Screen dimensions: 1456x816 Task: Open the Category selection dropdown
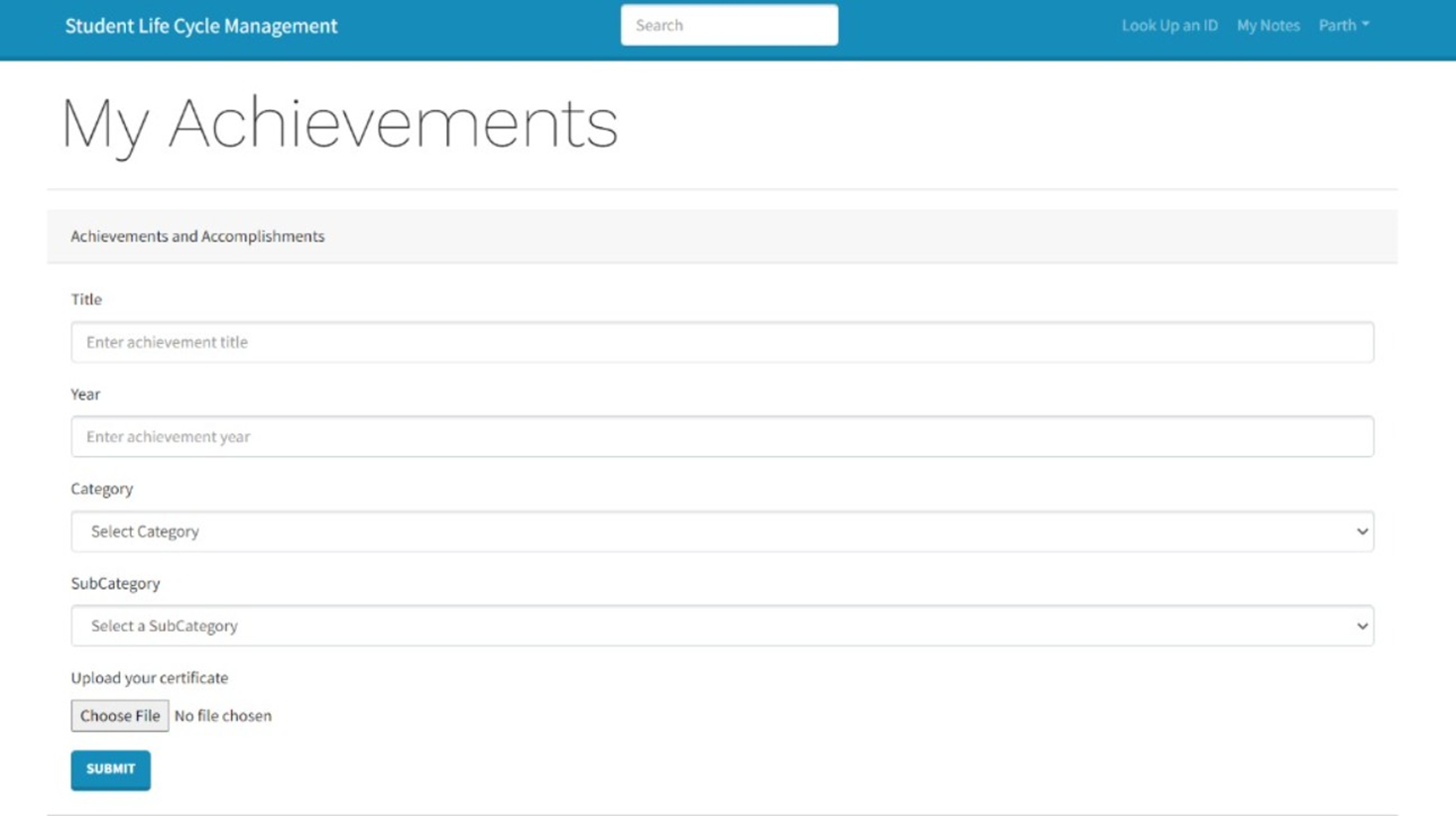(721, 531)
